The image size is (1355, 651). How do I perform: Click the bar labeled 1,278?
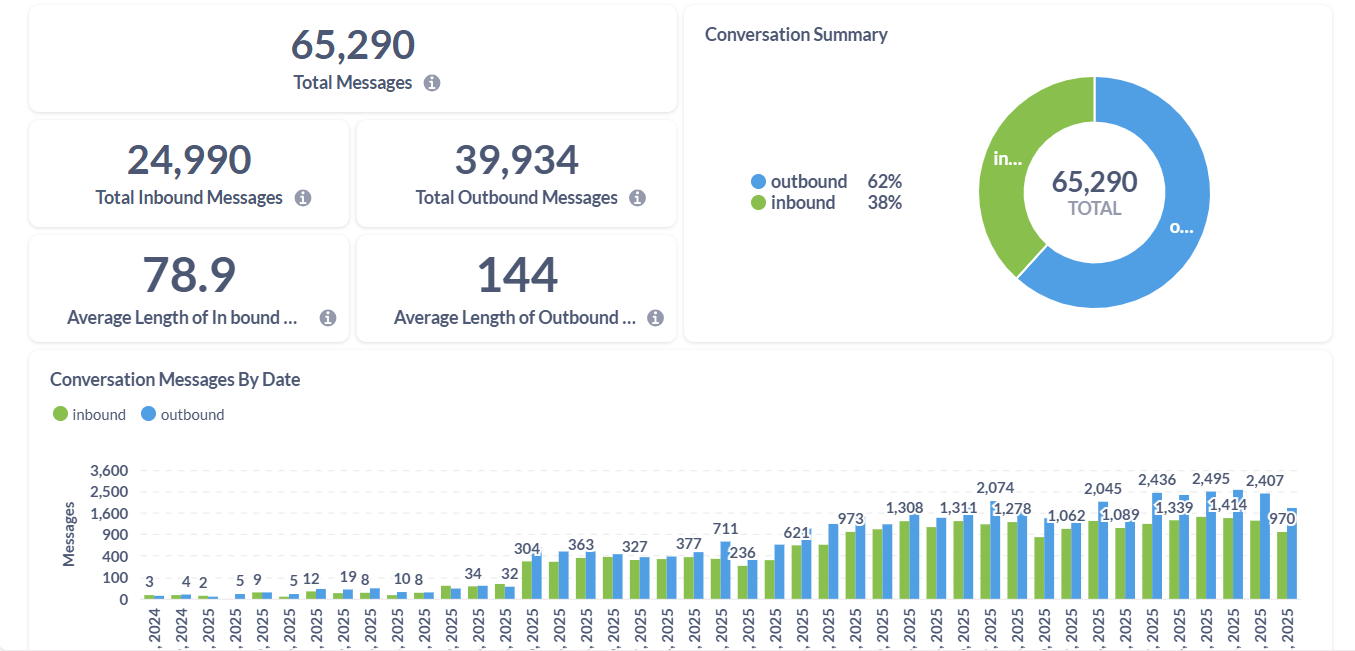[x=1013, y=560]
